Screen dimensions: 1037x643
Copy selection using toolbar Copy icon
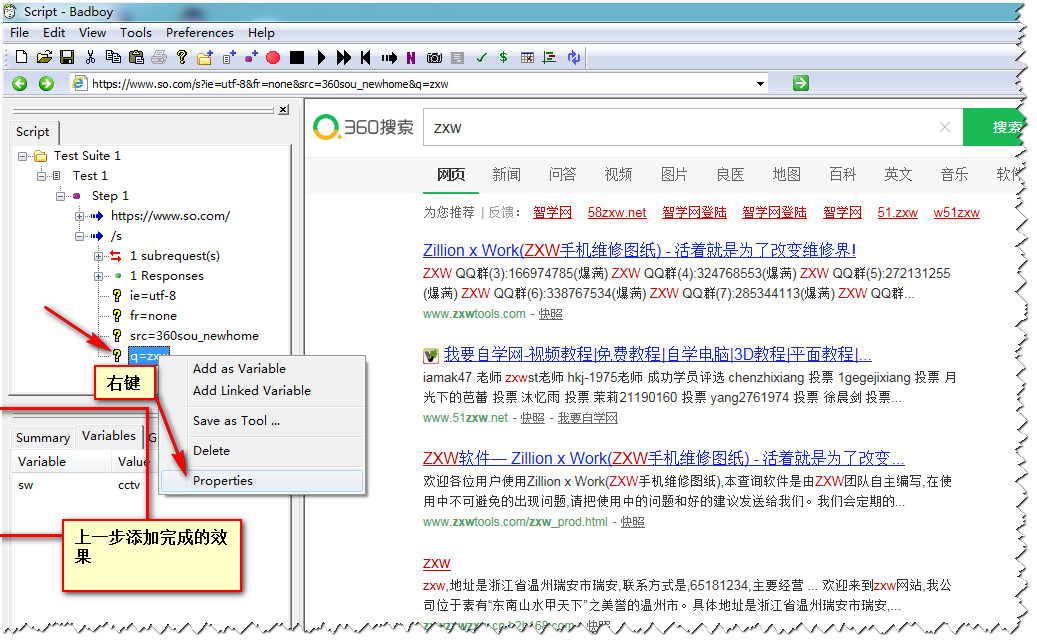tap(113, 58)
